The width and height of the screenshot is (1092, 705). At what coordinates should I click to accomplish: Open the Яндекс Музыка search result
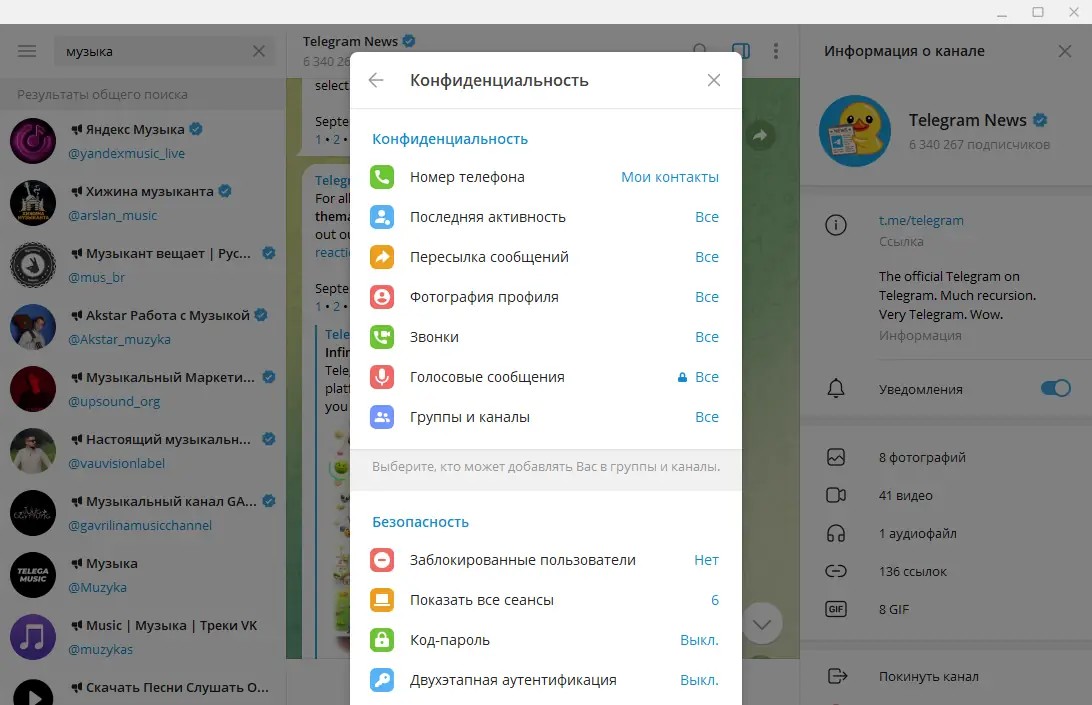point(143,141)
